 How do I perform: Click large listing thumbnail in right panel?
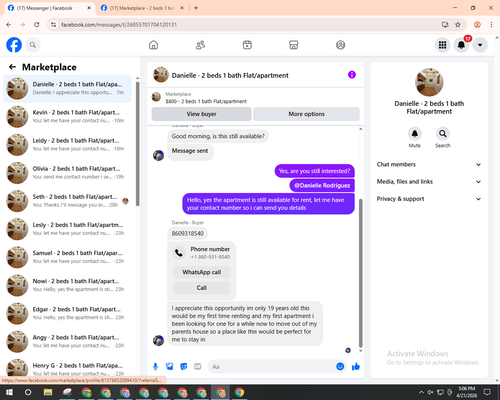pyautogui.click(x=429, y=82)
